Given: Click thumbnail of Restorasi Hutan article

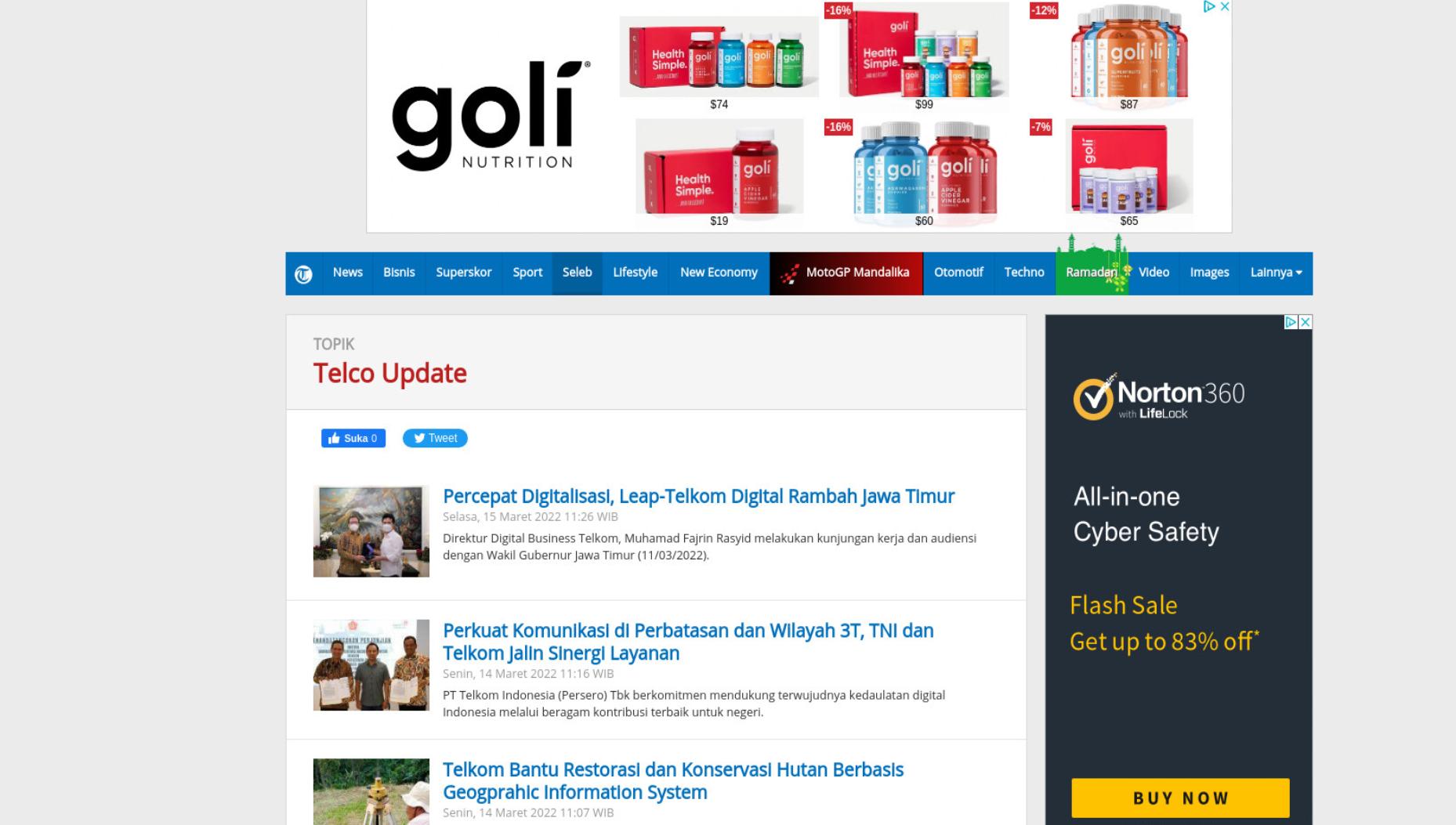Looking at the screenshot, I should point(371,791).
